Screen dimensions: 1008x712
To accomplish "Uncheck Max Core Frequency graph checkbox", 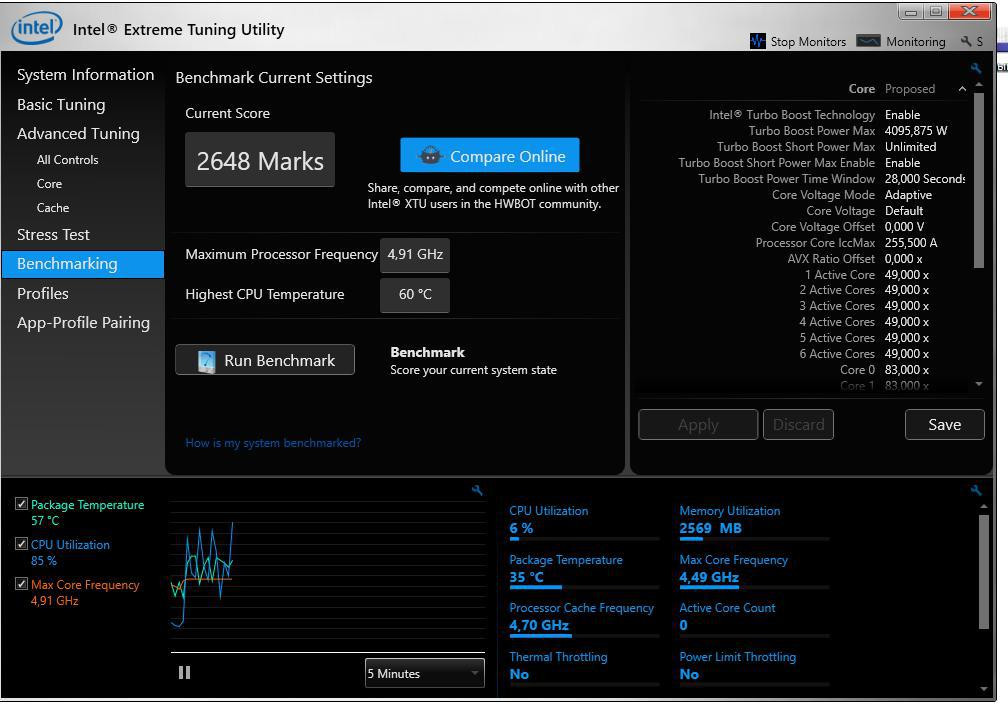I will [21, 583].
